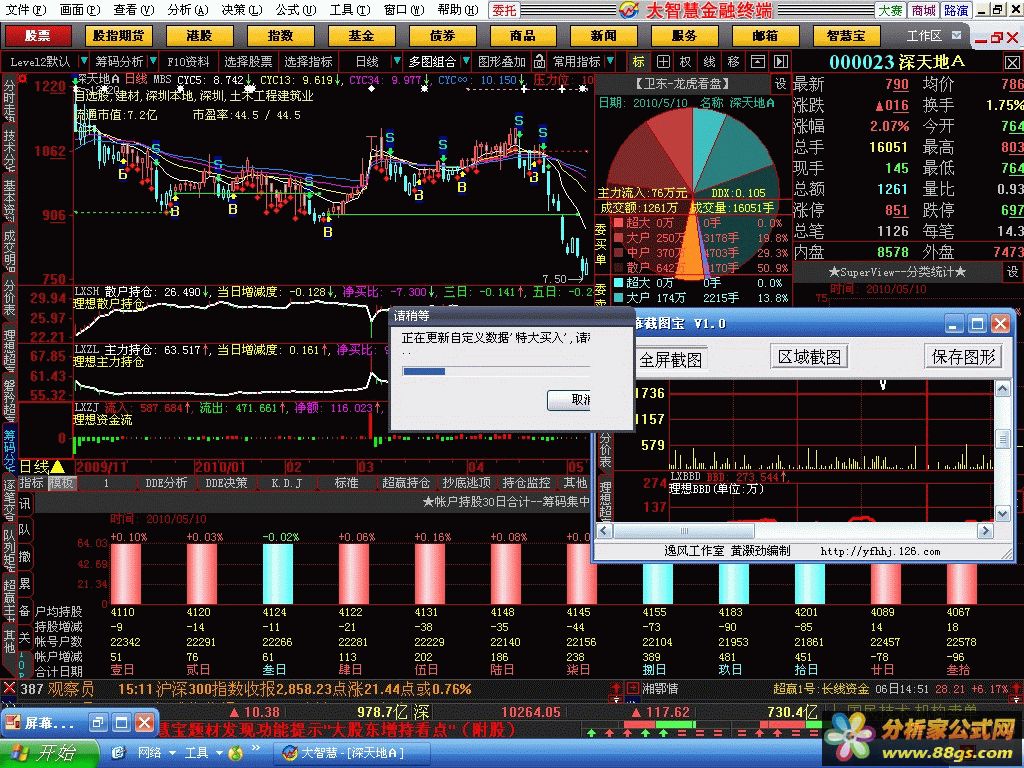Open the 分时走势 vertical side tab

tap(9, 101)
